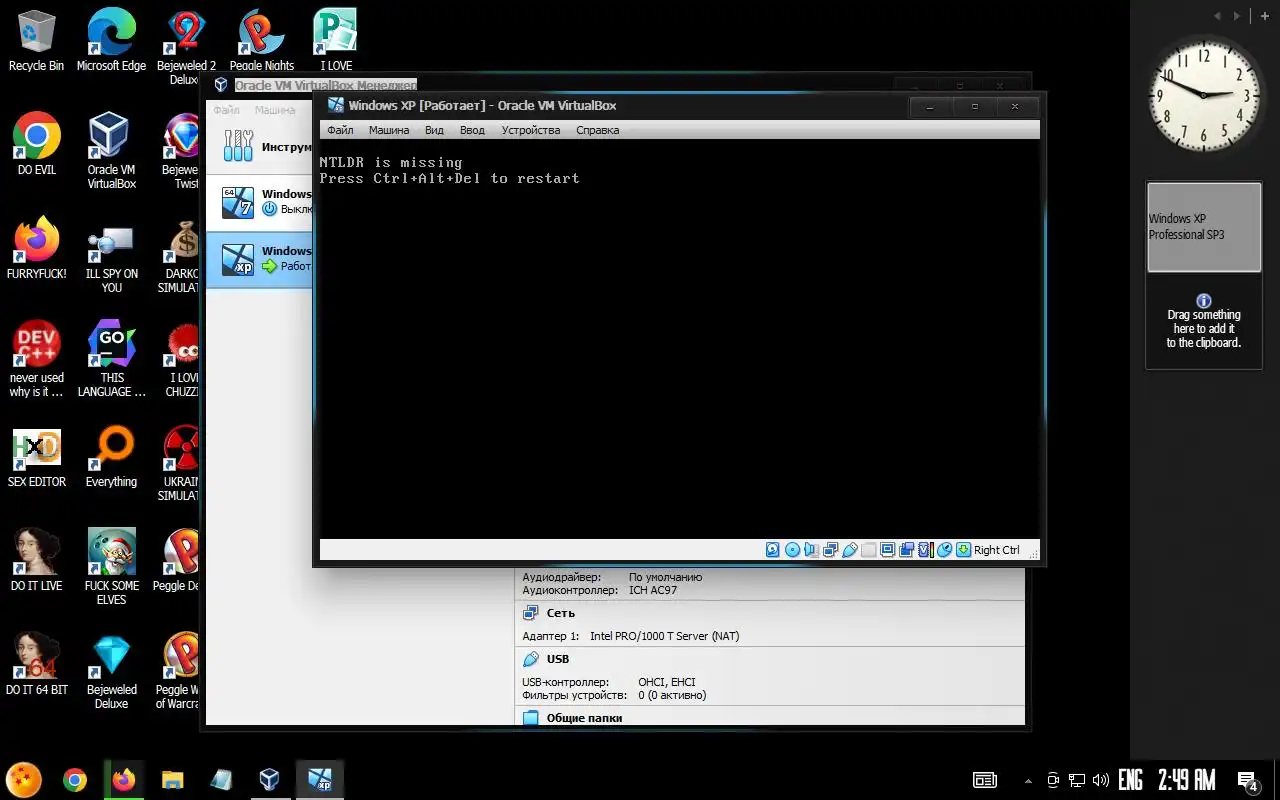The height and width of the screenshot is (800, 1280).
Task: Open the Recycle Bin desktop icon
Action: [x=36, y=40]
